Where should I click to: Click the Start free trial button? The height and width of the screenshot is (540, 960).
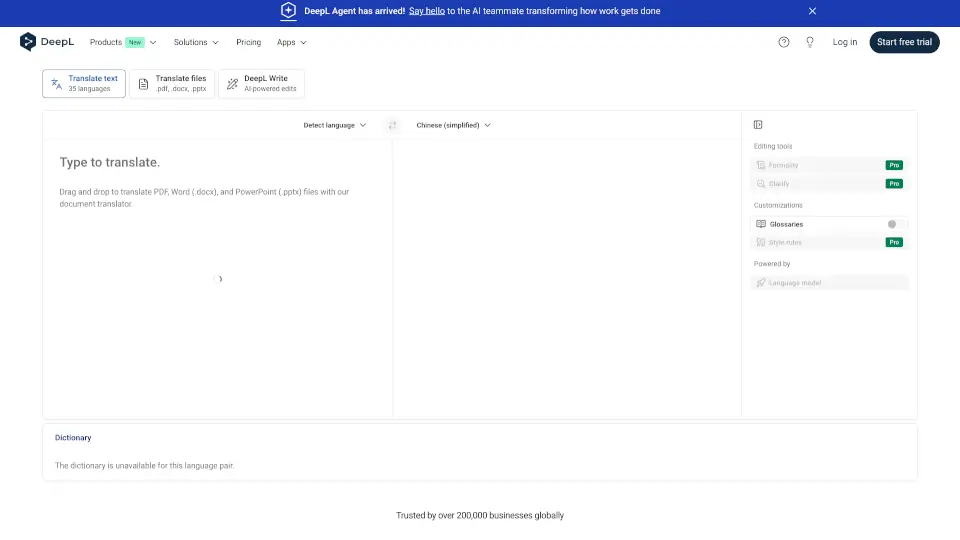[x=904, y=42]
